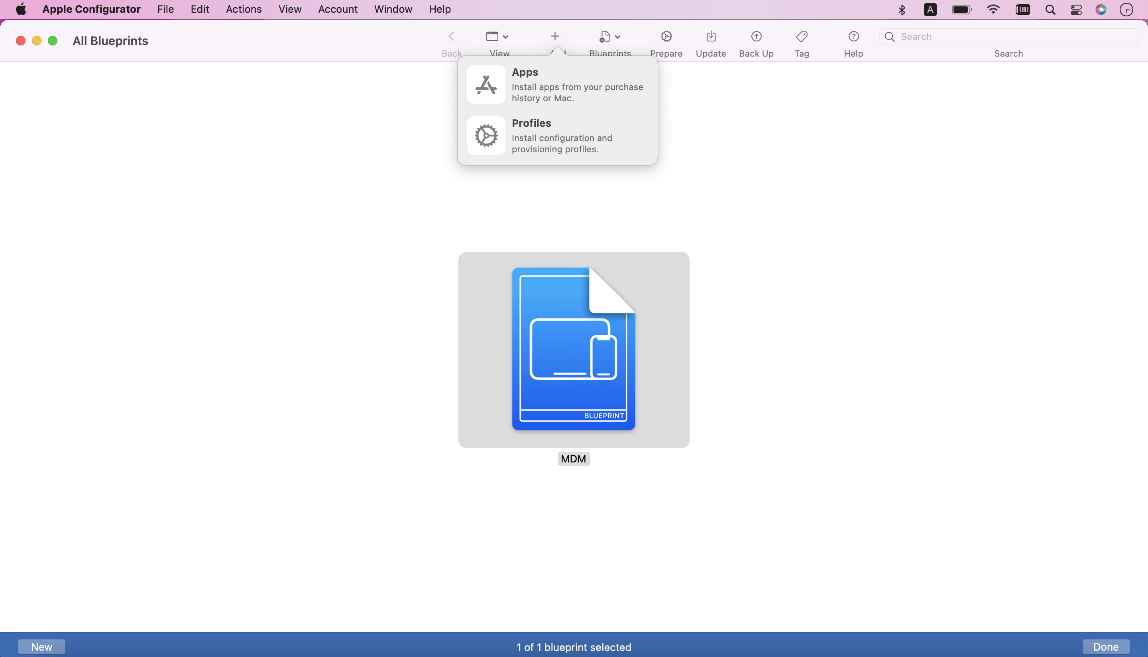
Task: Expand the Blueprints dropdown in toolbar
Action: (x=609, y=37)
